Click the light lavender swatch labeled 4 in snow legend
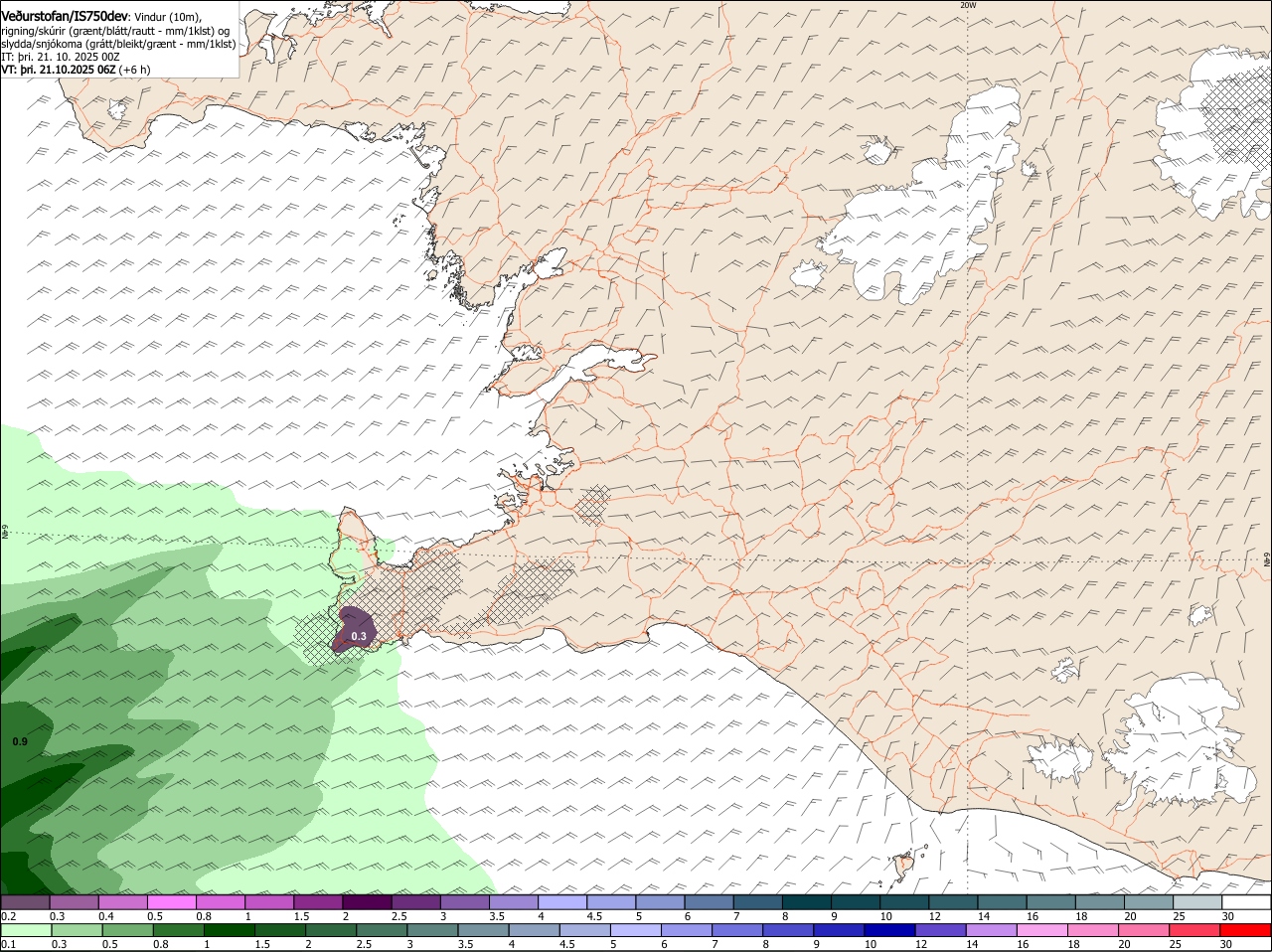Viewport: 1272px width, 952px height. pos(562,901)
